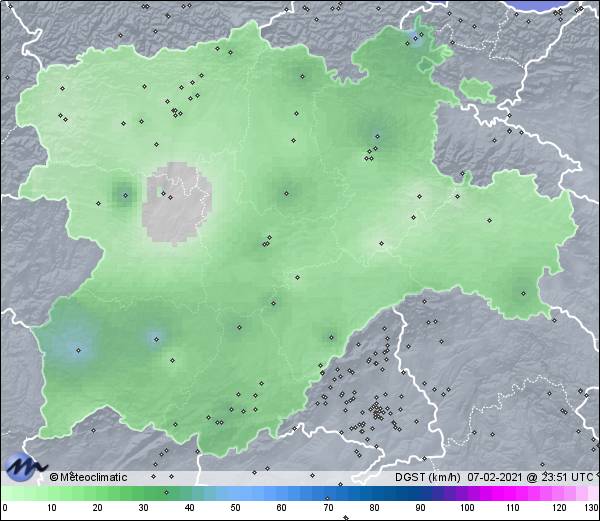Click the 120 label on the wind scale
600x521 pixels.
tap(559, 508)
